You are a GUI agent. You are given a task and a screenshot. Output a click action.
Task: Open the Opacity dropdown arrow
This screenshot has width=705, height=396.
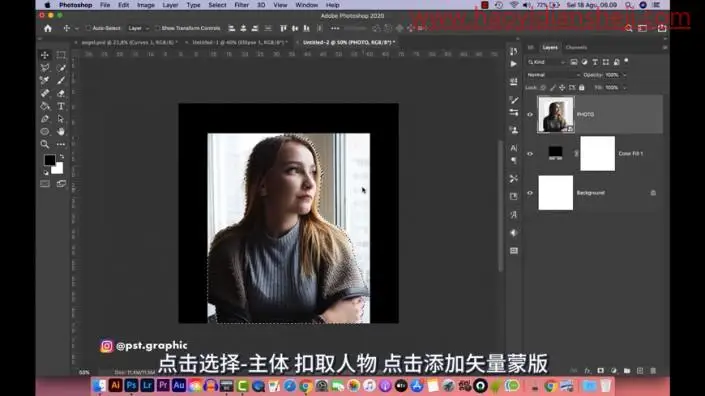point(625,75)
